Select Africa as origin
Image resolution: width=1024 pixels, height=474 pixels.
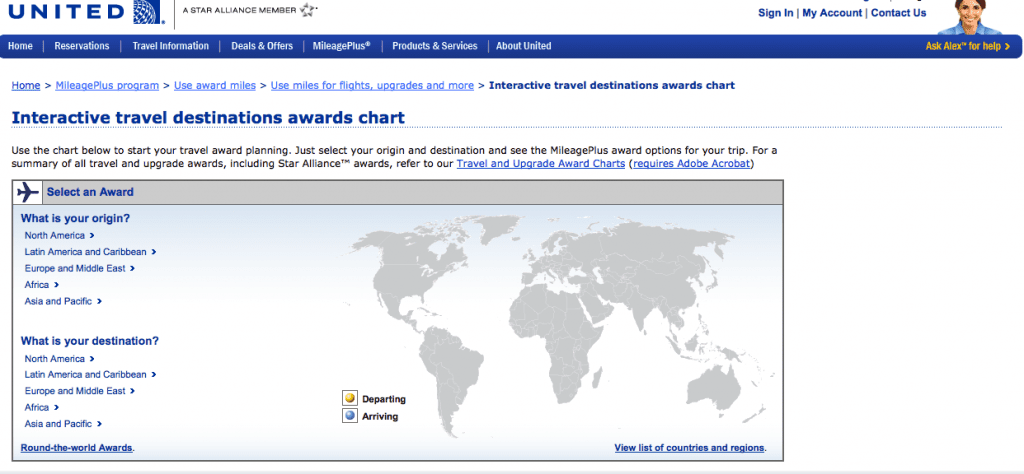[42, 285]
